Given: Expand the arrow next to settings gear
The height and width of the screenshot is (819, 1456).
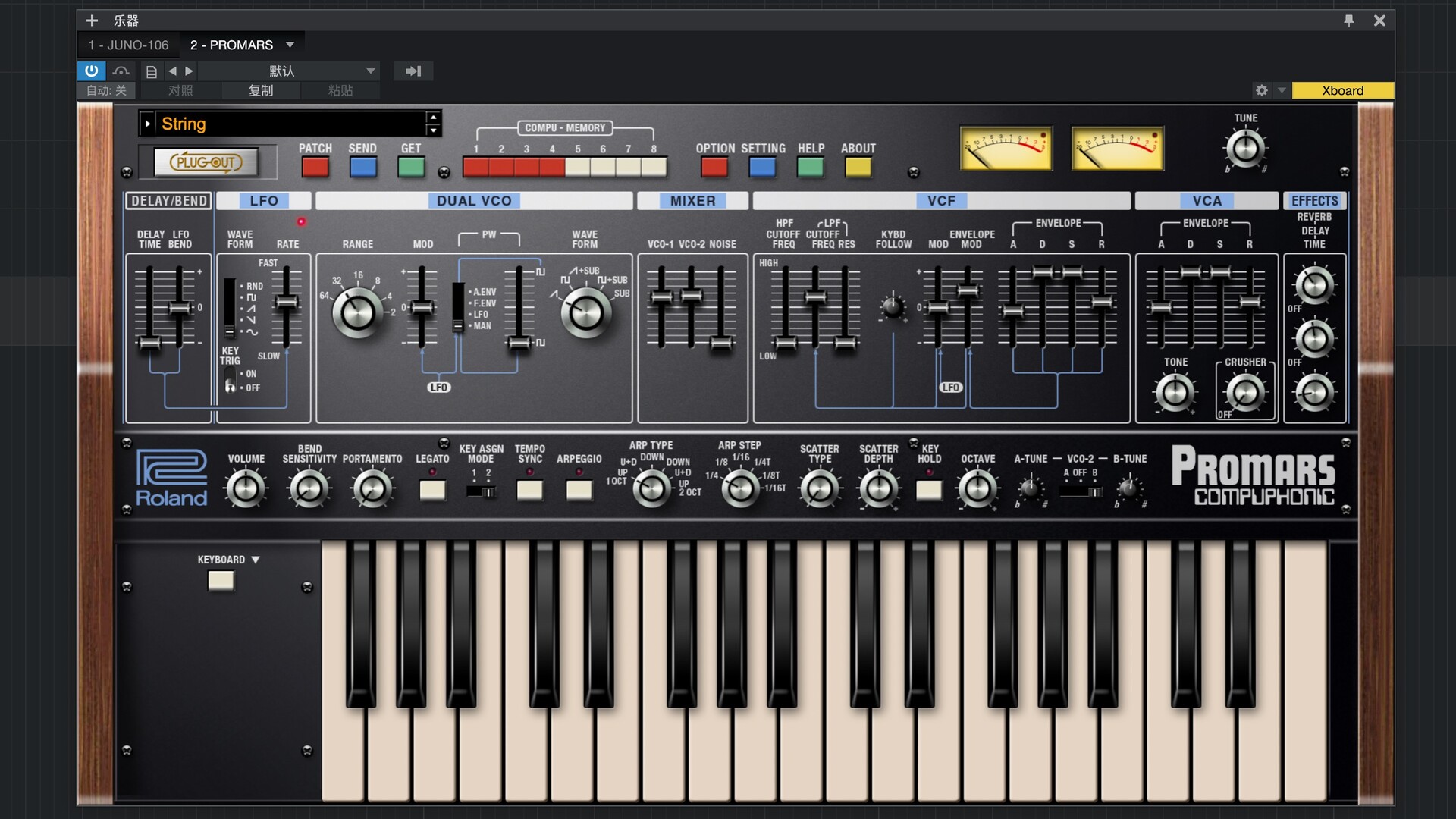Looking at the screenshot, I should [x=1282, y=90].
